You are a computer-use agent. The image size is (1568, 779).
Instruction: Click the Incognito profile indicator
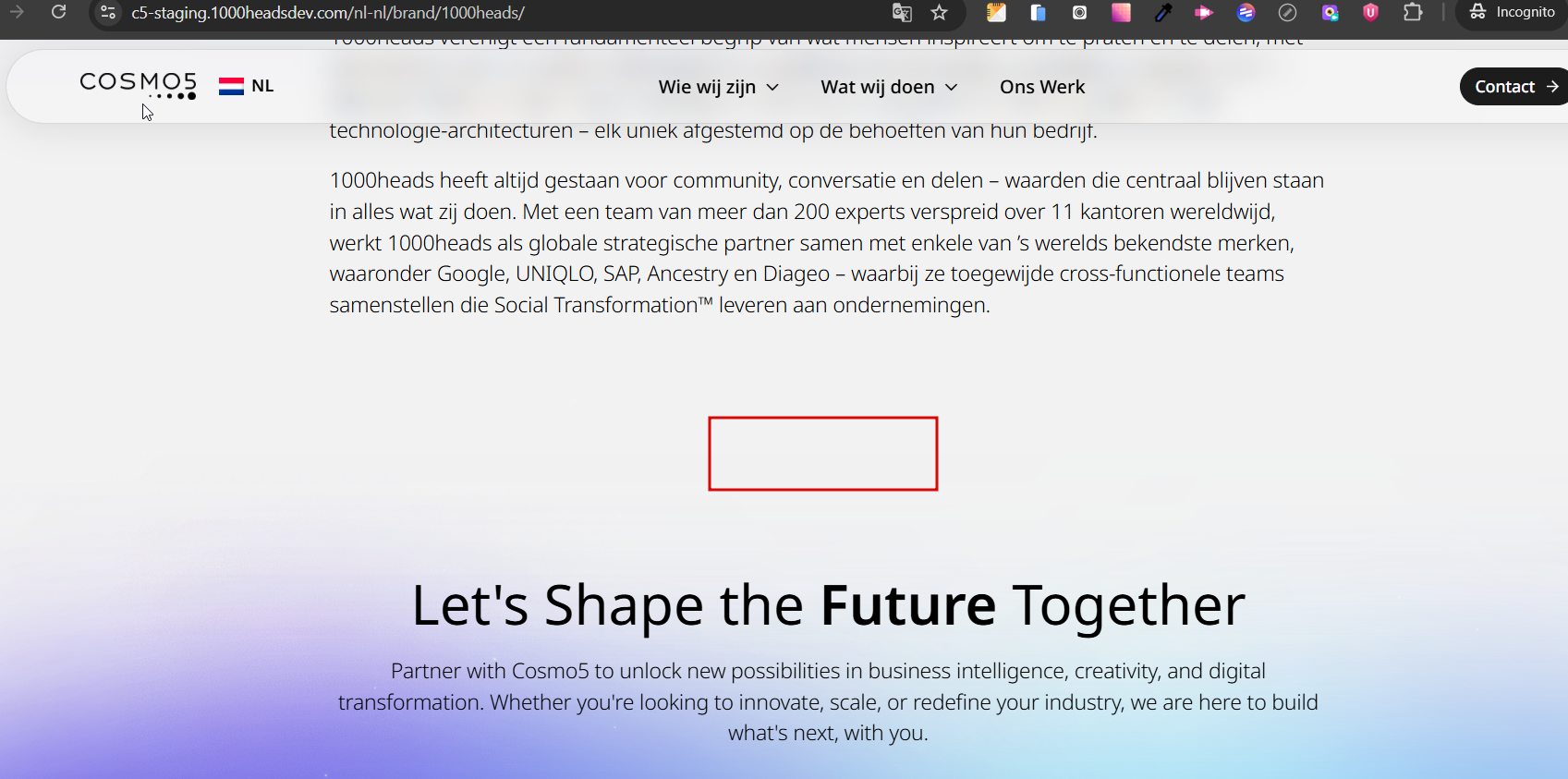pyautogui.click(x=1513, y=12)
